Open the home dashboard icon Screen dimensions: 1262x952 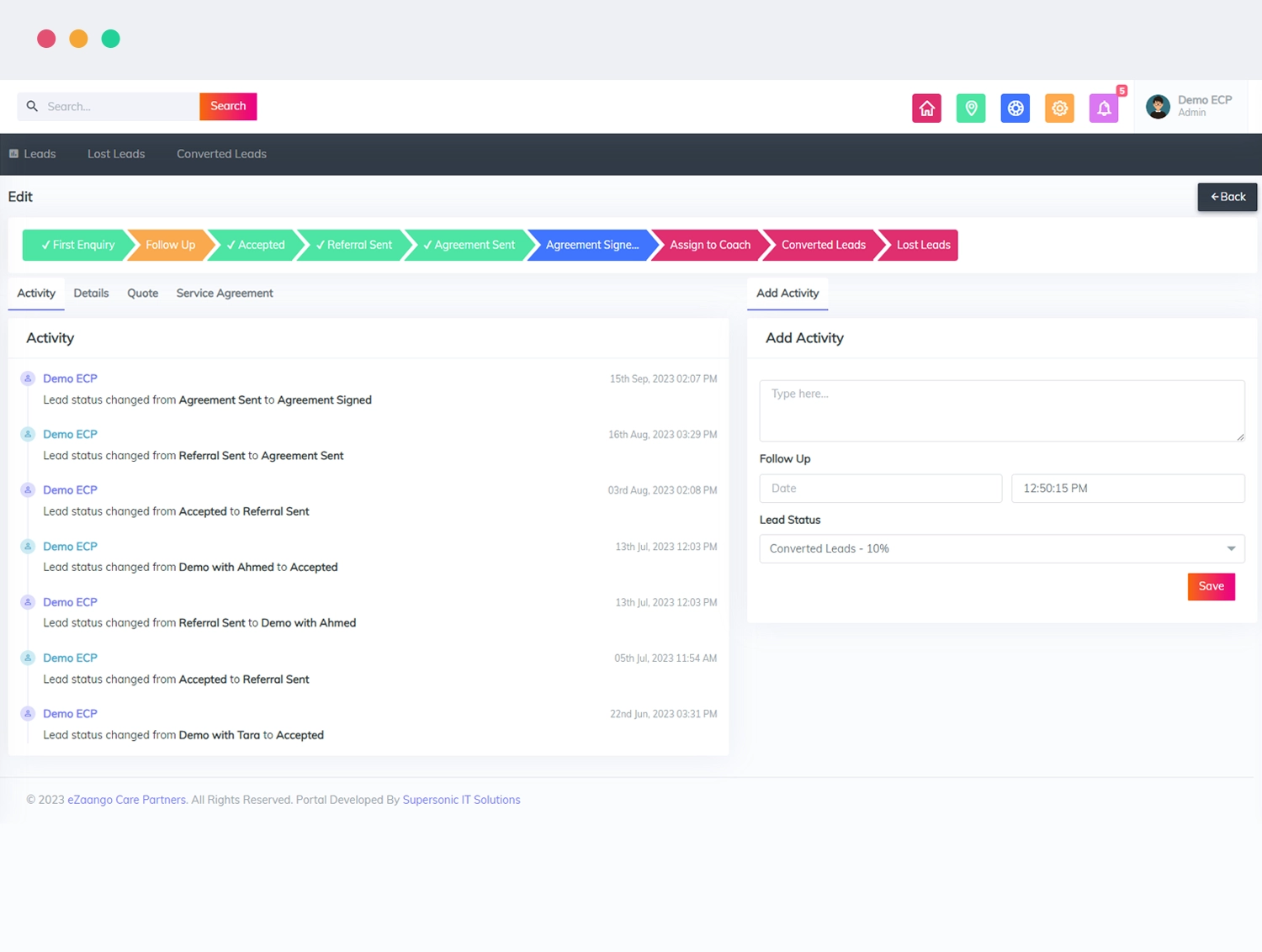(926, 108)
